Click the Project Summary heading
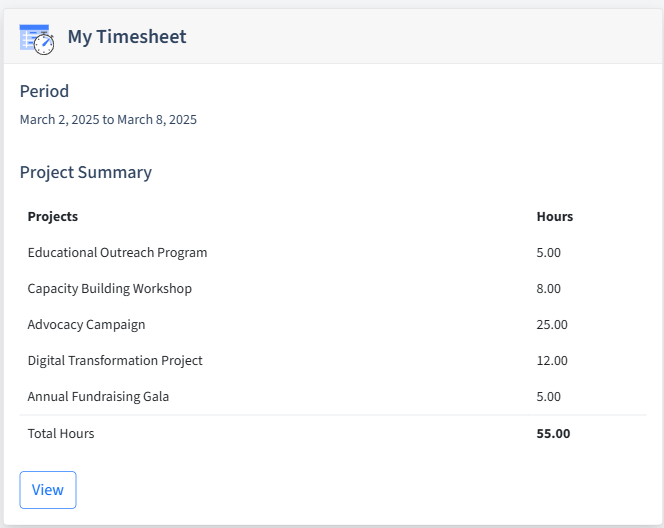This screenshot has height=528, width=664. click(x=86, y=172)
